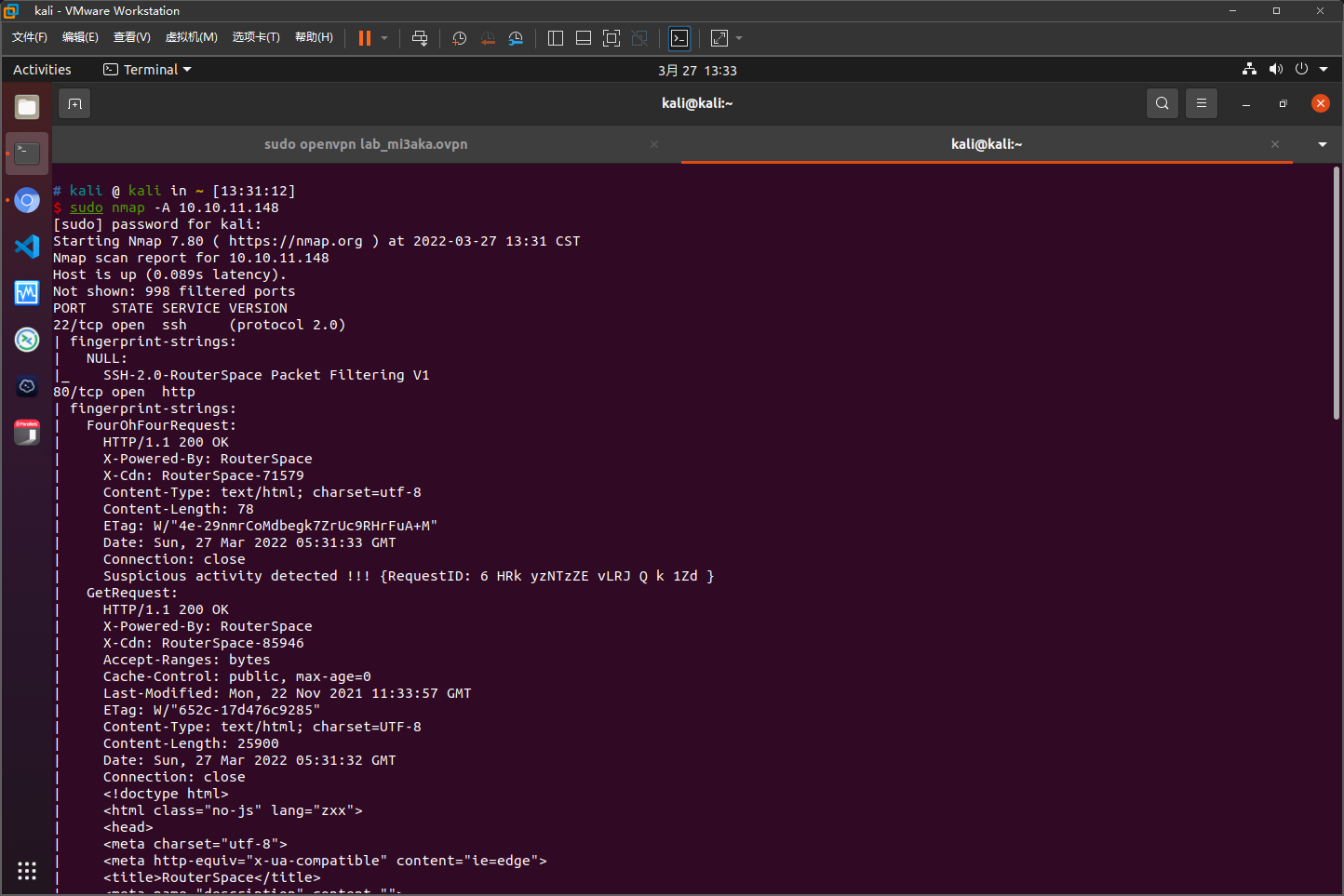
Task: Click the VMware pause virtual machine icon
Action: 365,38
